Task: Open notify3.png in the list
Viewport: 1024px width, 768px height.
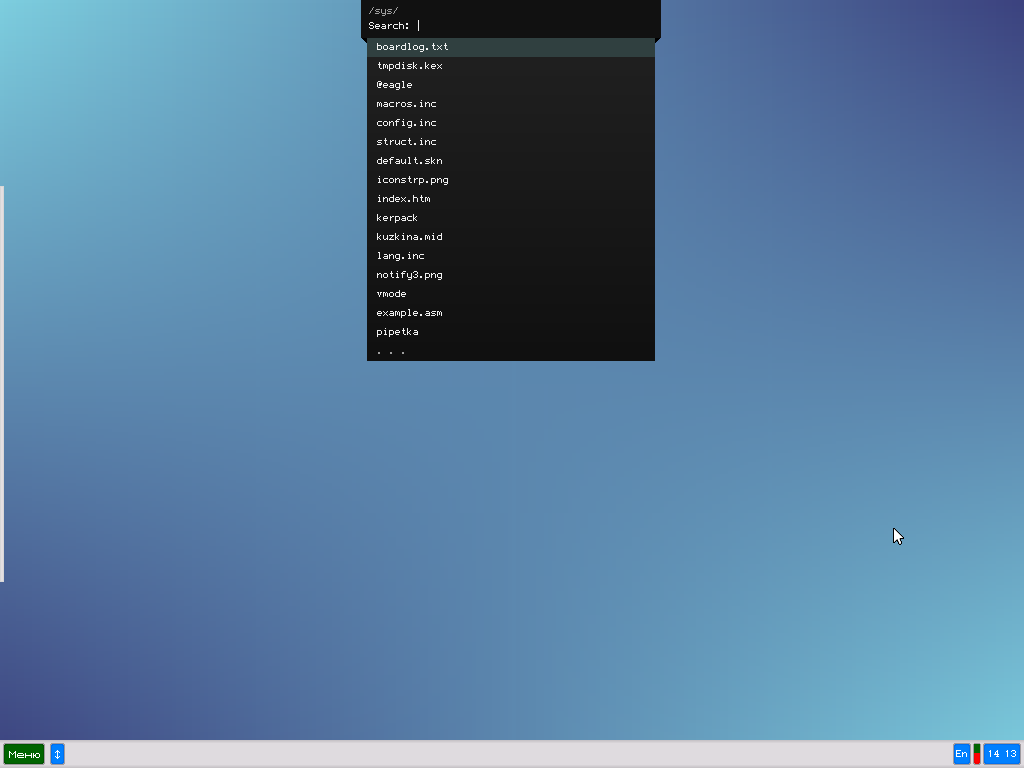Action: 409,275
